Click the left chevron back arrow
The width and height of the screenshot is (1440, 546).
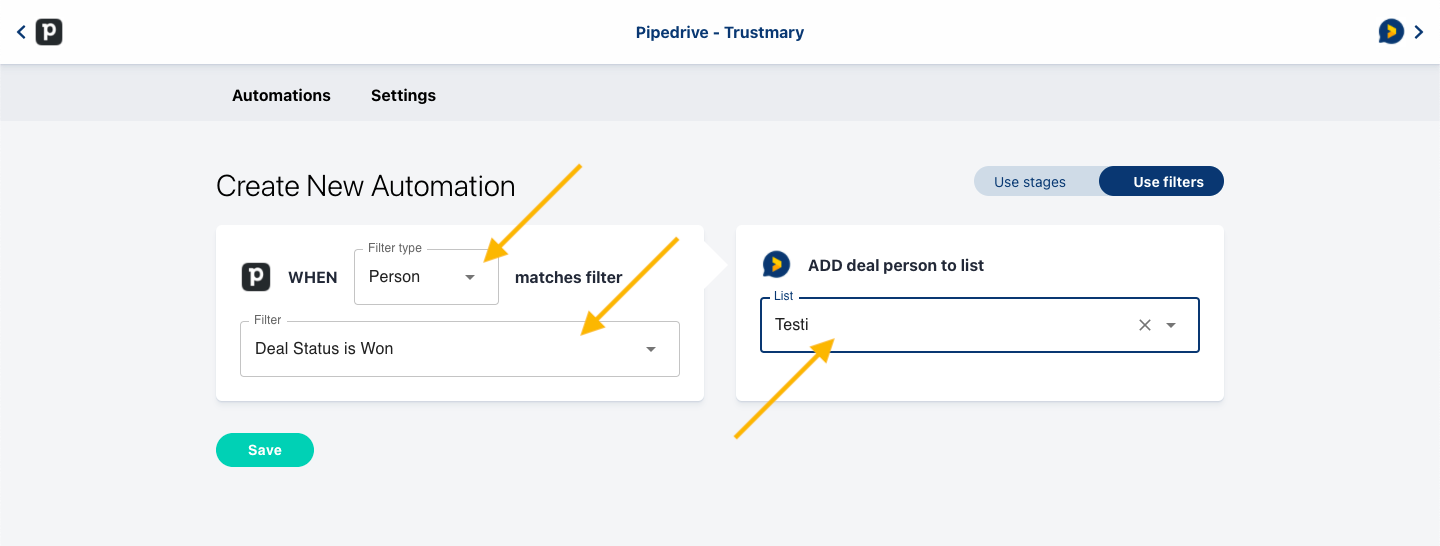pos(21,32)
